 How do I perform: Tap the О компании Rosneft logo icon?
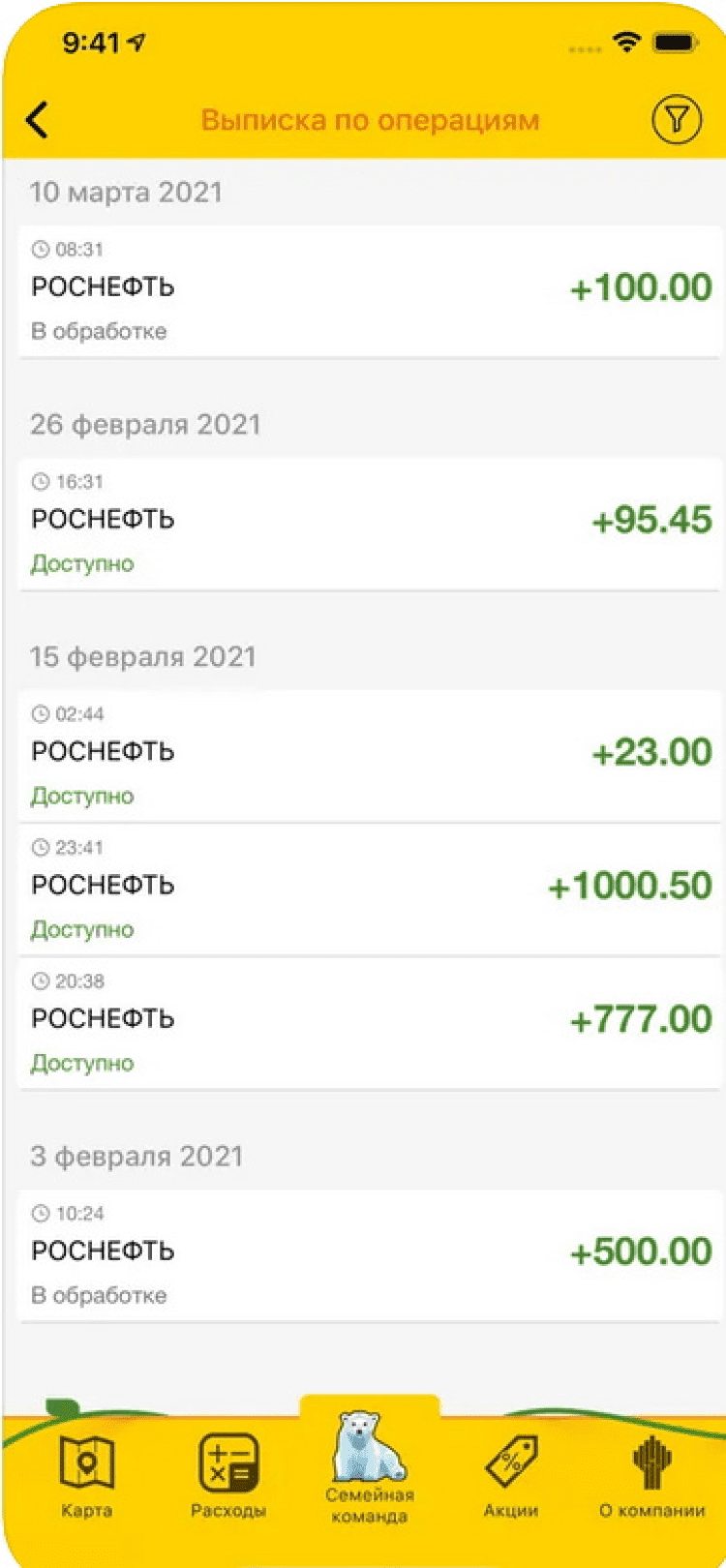click(x=651, y=1462)
